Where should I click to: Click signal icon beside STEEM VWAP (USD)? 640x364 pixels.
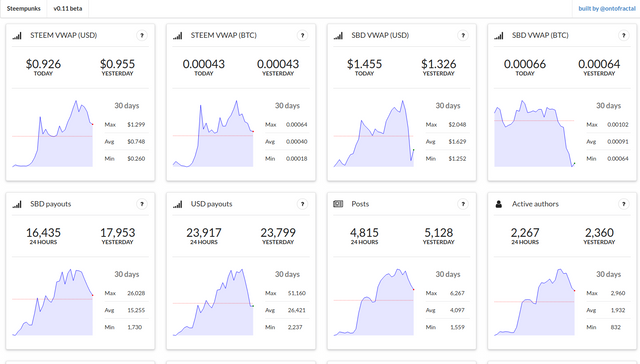17,36
